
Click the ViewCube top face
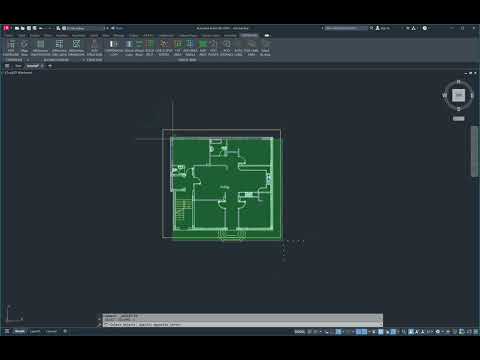pyautogui.click(x=458, y=95)
